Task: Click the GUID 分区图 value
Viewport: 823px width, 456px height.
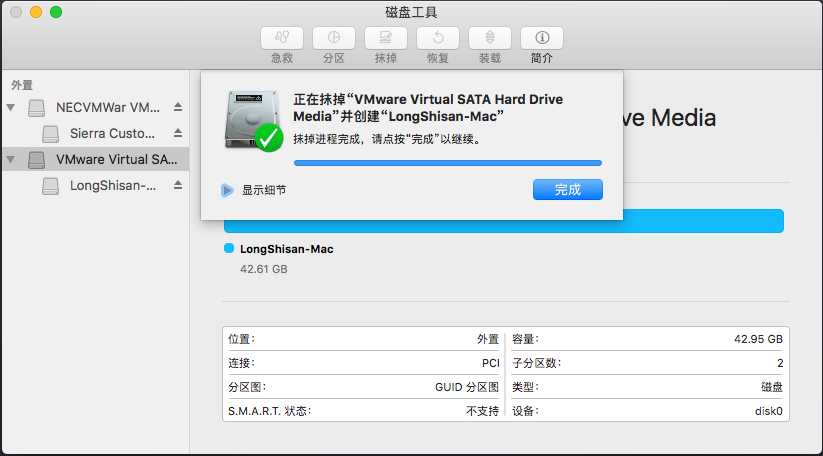Action: 467,387
